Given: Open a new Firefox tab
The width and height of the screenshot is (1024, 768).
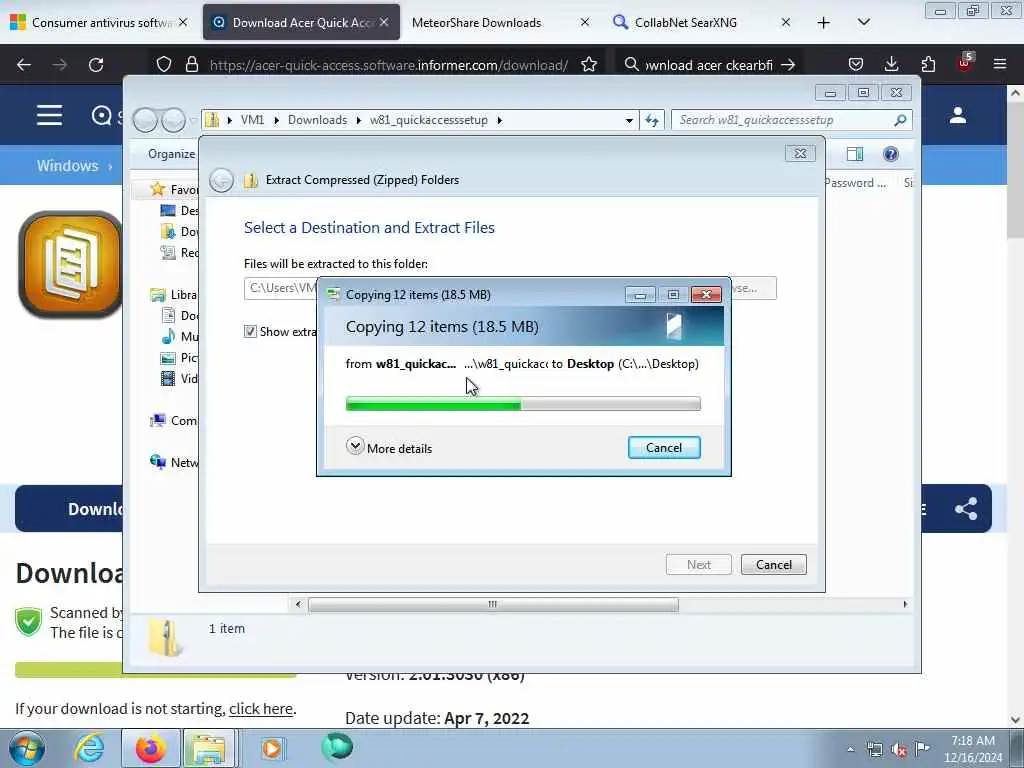Looking at the screenshot, I should (x=824, y=23).
